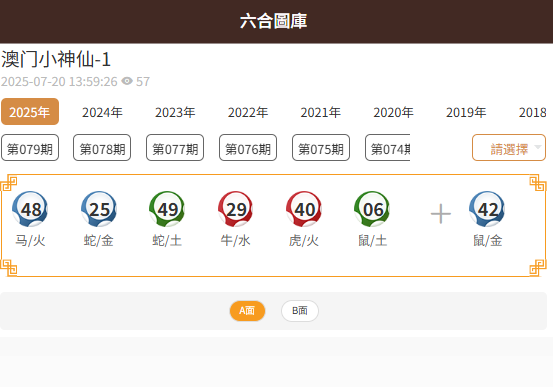
Task: Click the special ball number 42
Action: coord(487,209)
